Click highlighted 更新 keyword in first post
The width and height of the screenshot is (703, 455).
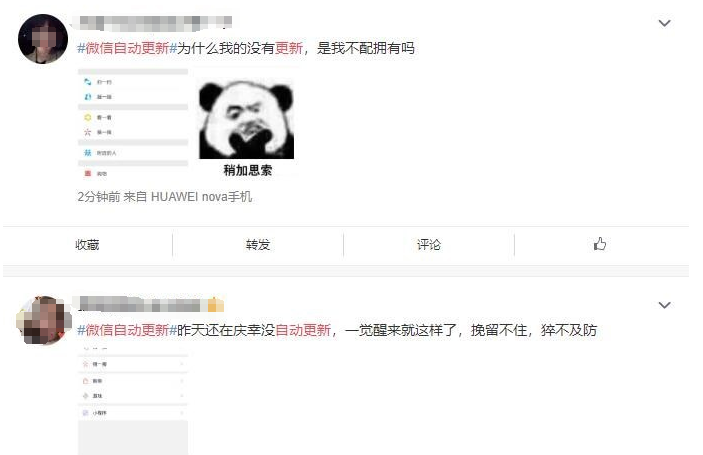coord(289,48)
